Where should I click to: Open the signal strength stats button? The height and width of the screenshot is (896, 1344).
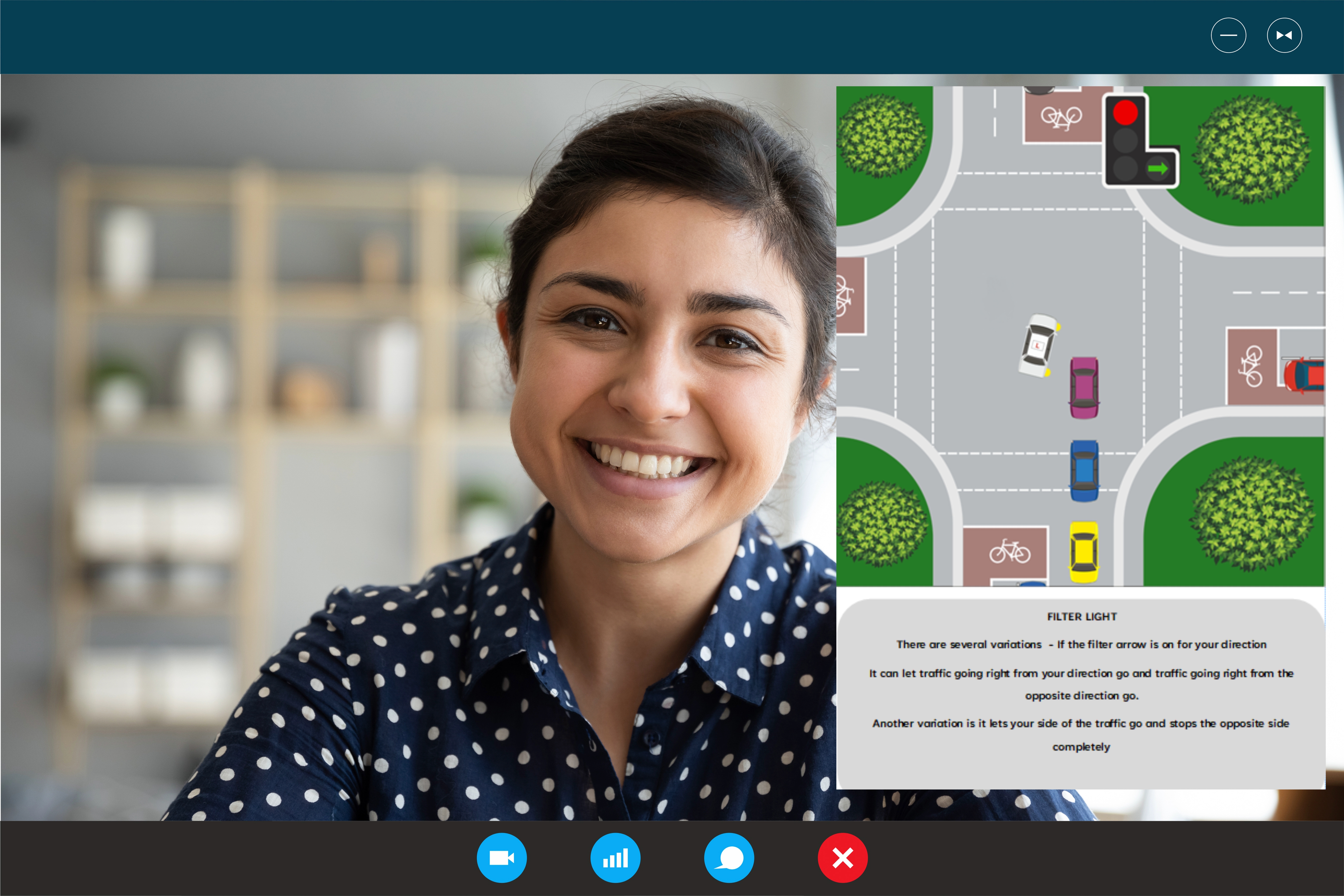pos(616,858)
